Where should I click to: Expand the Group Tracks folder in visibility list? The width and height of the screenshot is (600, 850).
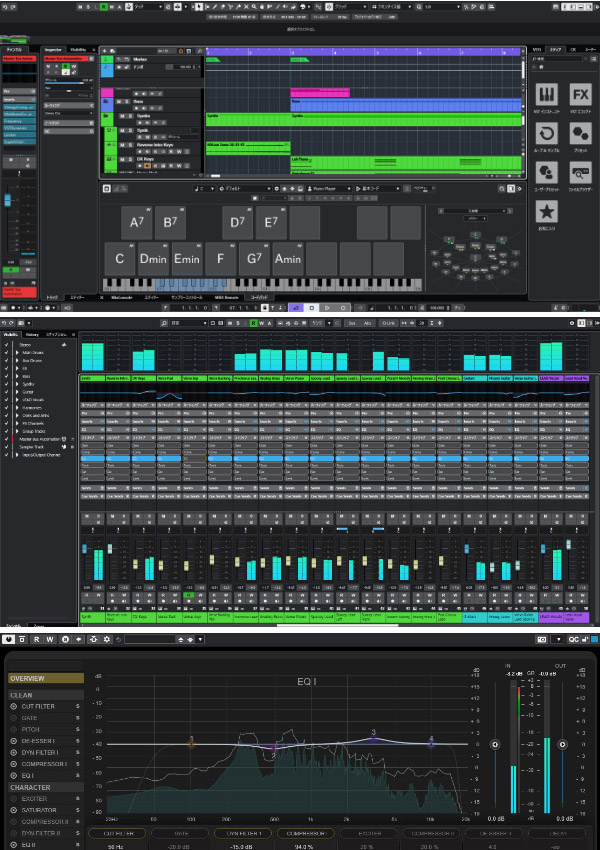coord(17,432)
